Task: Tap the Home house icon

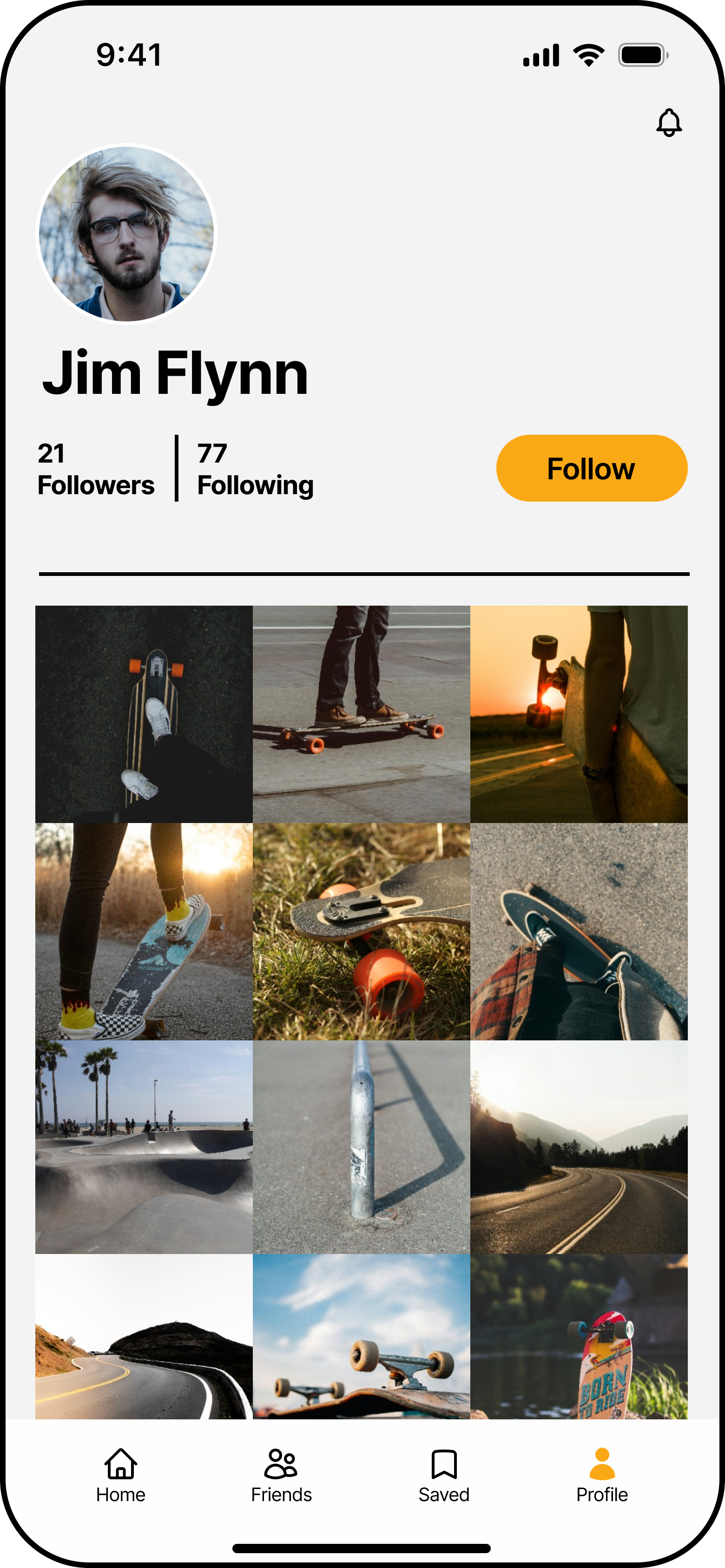Action: coord(121,1463)
